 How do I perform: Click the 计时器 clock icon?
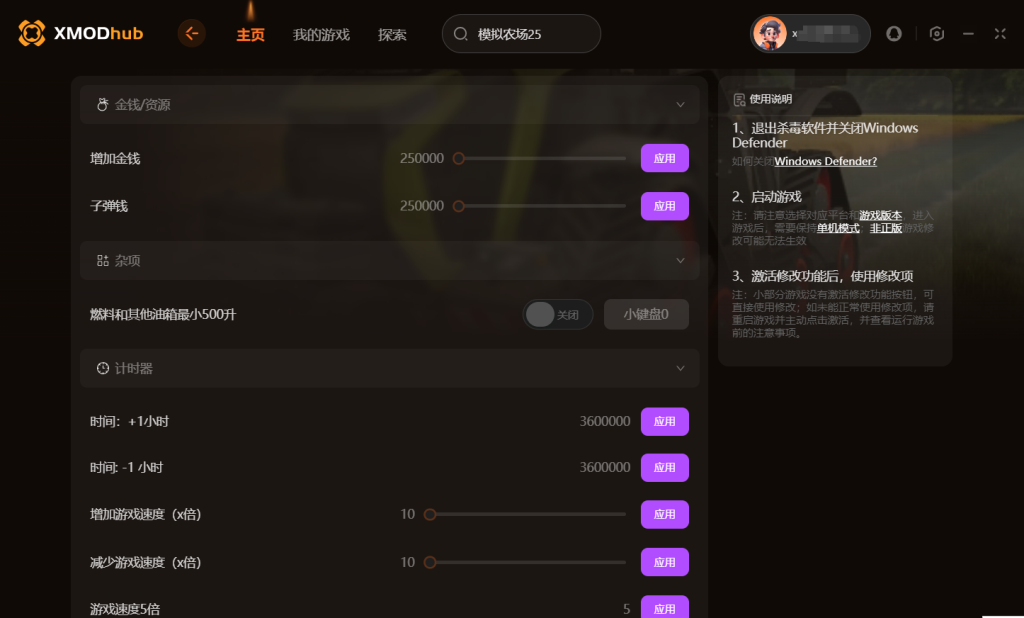pos(103,368)
